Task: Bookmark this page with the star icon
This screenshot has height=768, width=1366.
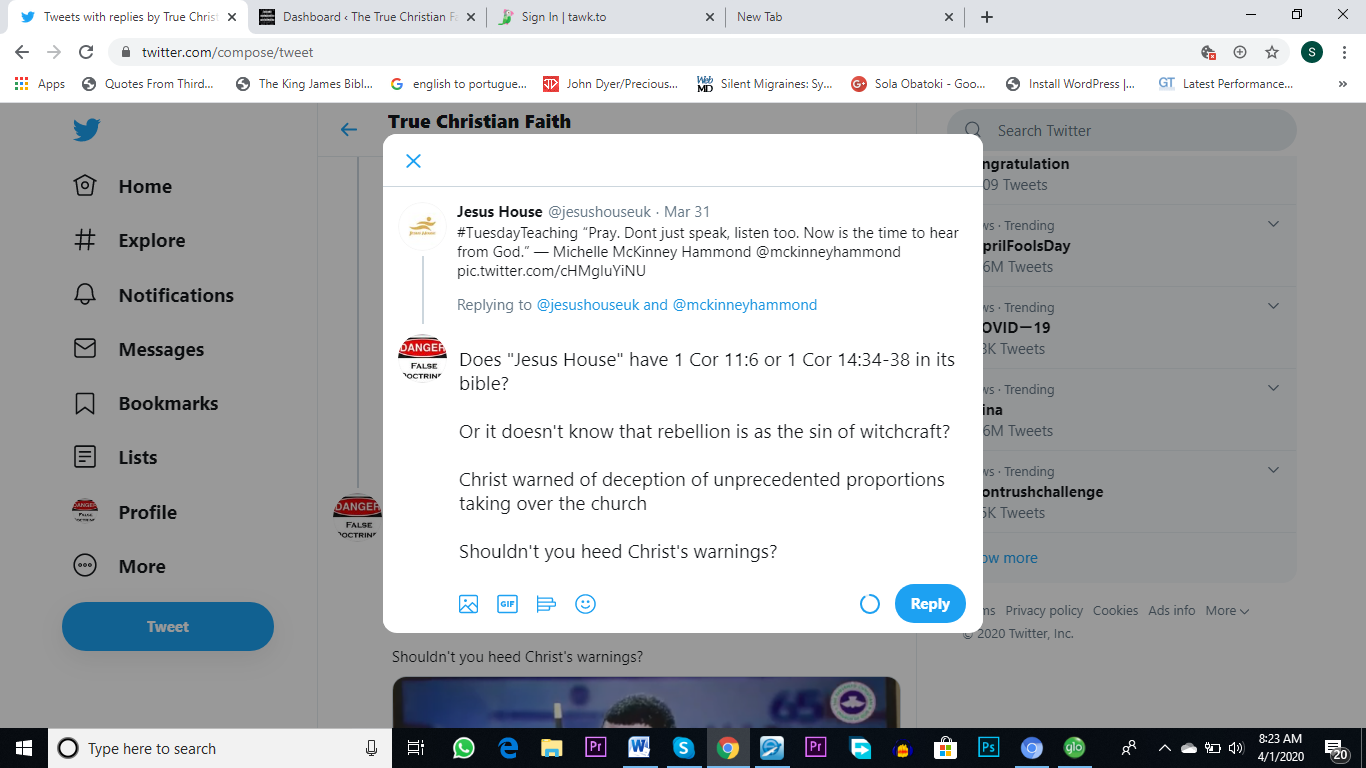Action: [1271, 52]
